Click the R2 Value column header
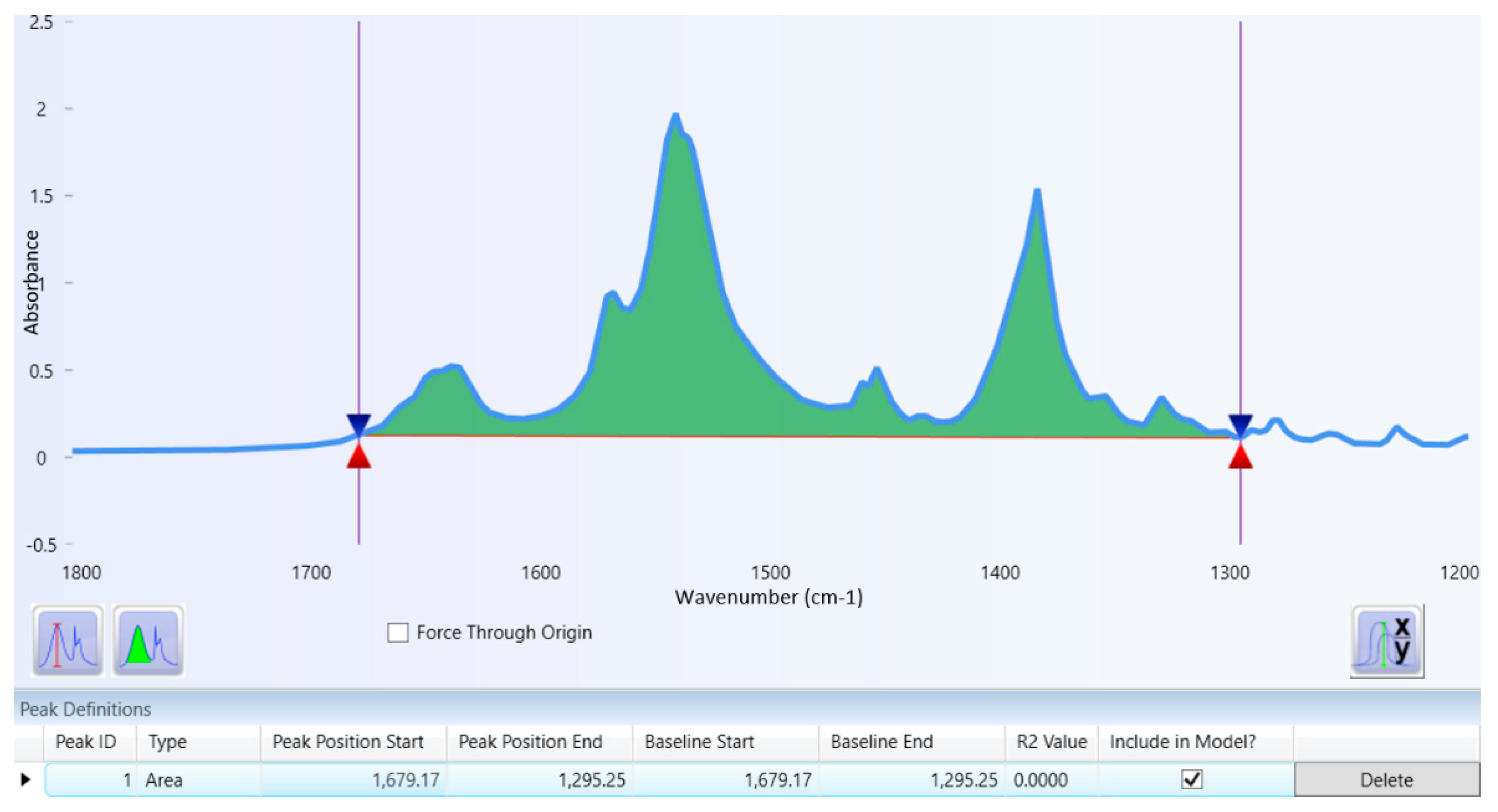Viewport: 1498px width, 812px height. coord(1051,741)
